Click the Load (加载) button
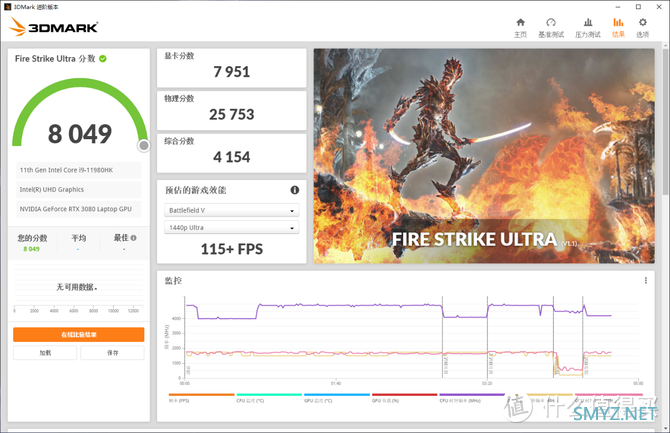This screenshot has width=670, height=433. pyautogui.click(x=45, y=353)
